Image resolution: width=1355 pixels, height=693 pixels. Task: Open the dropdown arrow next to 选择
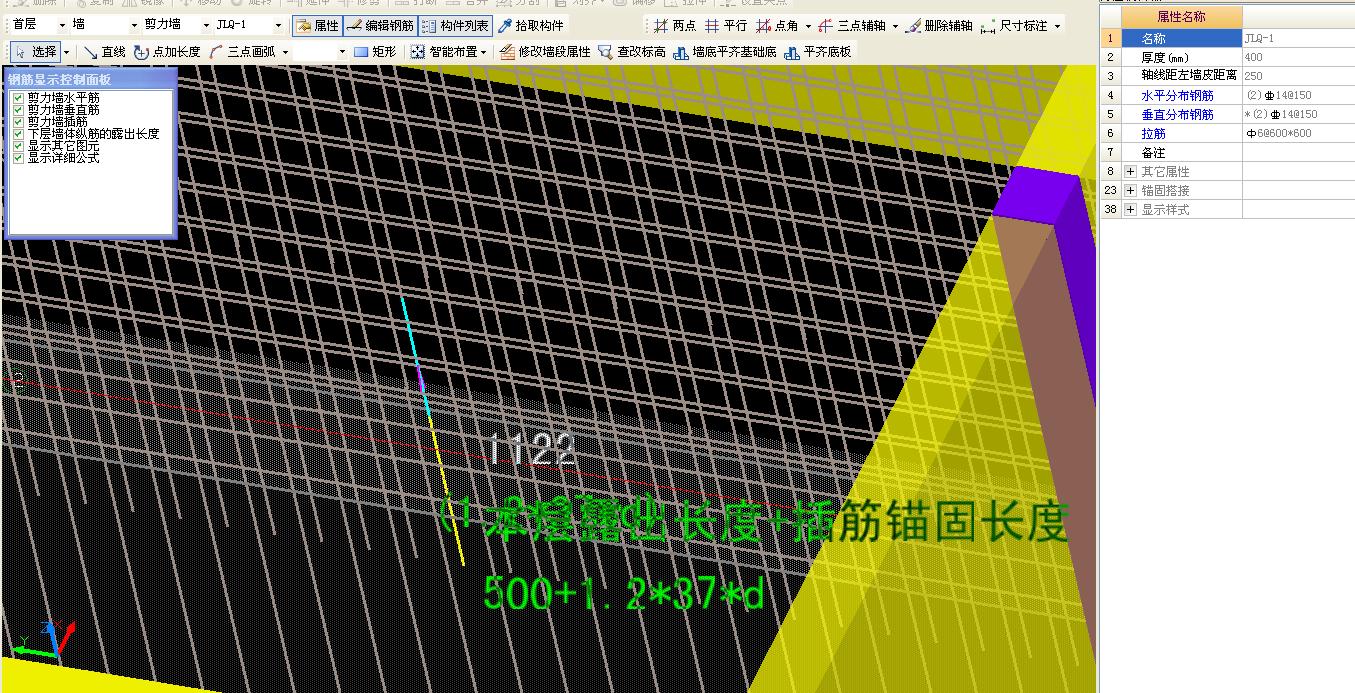pos(67,51)
